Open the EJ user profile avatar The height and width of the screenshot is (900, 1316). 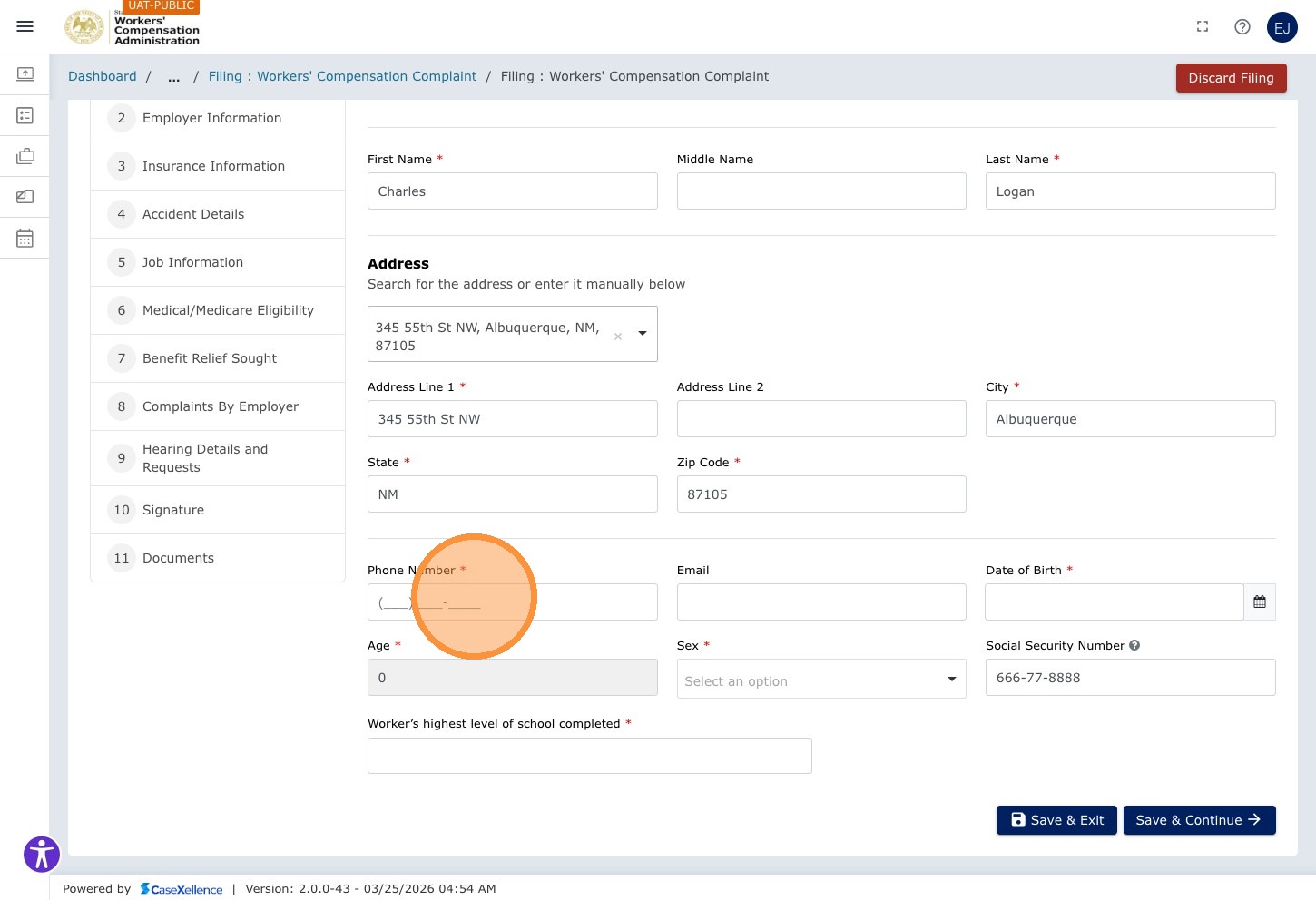1282,27
